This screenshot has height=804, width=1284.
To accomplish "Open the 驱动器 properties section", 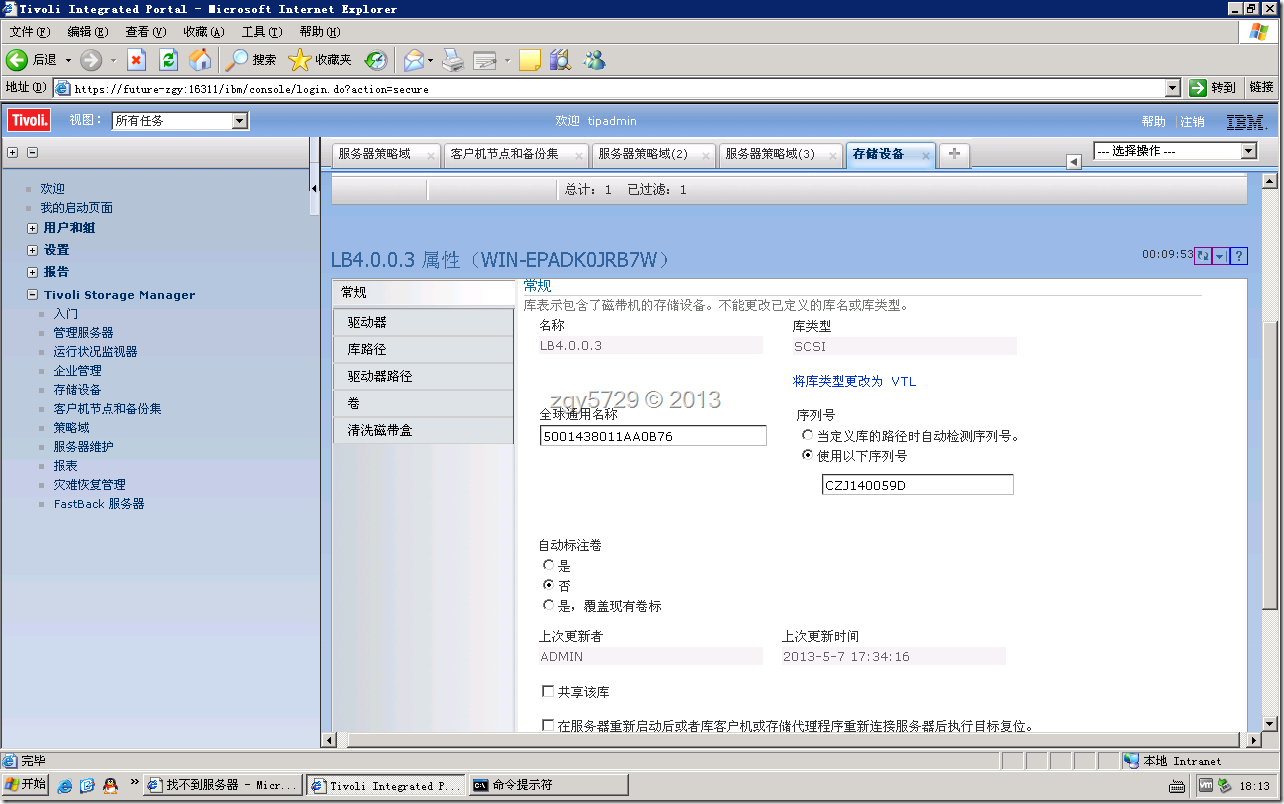I will [423, 322].
